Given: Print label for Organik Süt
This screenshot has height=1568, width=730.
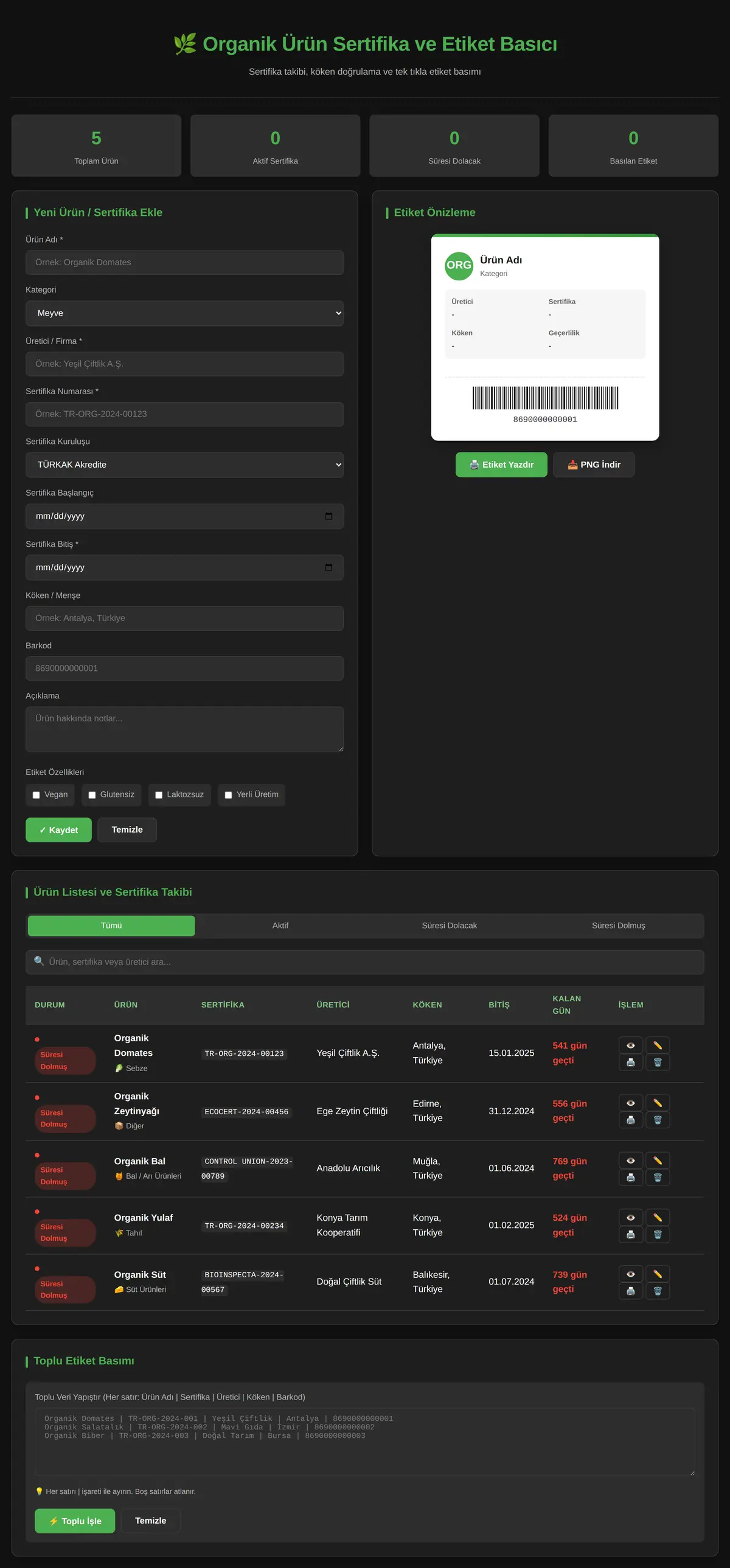Looking at the screenshot, I should [631, 1291].
